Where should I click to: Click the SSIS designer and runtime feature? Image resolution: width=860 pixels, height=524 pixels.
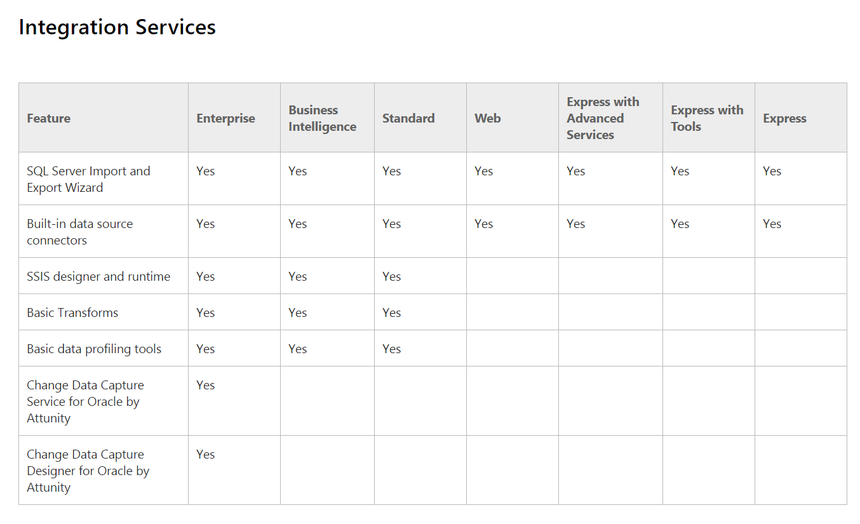click(98, 276)
